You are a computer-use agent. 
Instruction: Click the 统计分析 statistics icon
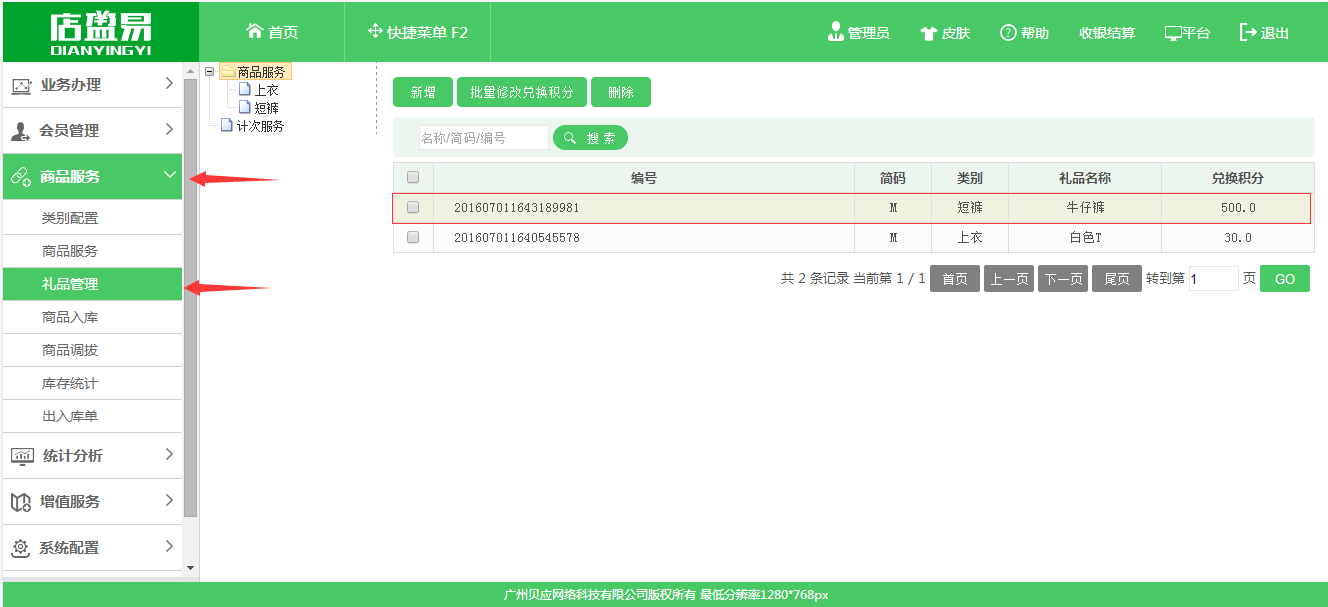[22, 456]
